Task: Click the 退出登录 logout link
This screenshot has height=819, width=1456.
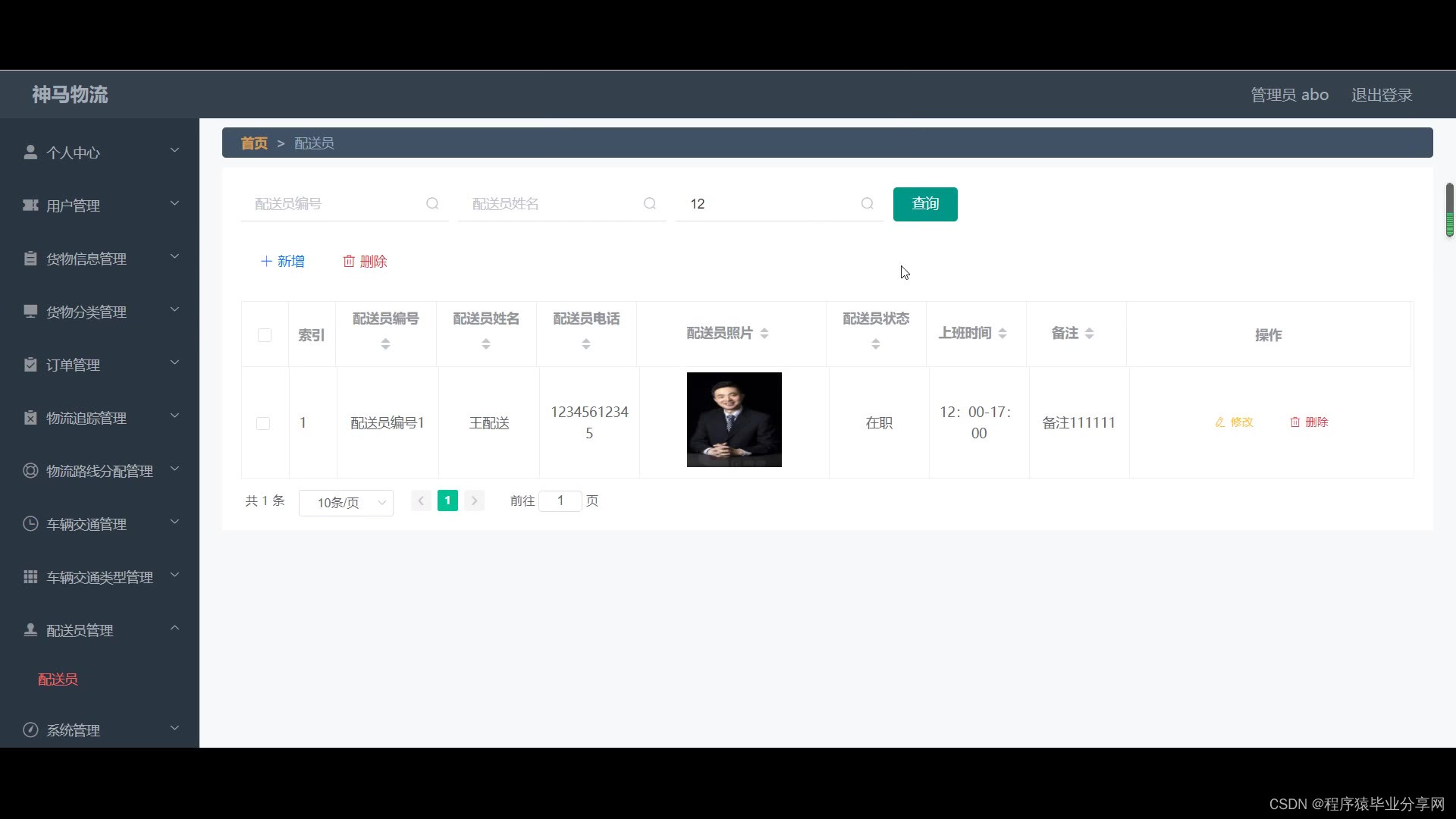Action: [1381, 95]
